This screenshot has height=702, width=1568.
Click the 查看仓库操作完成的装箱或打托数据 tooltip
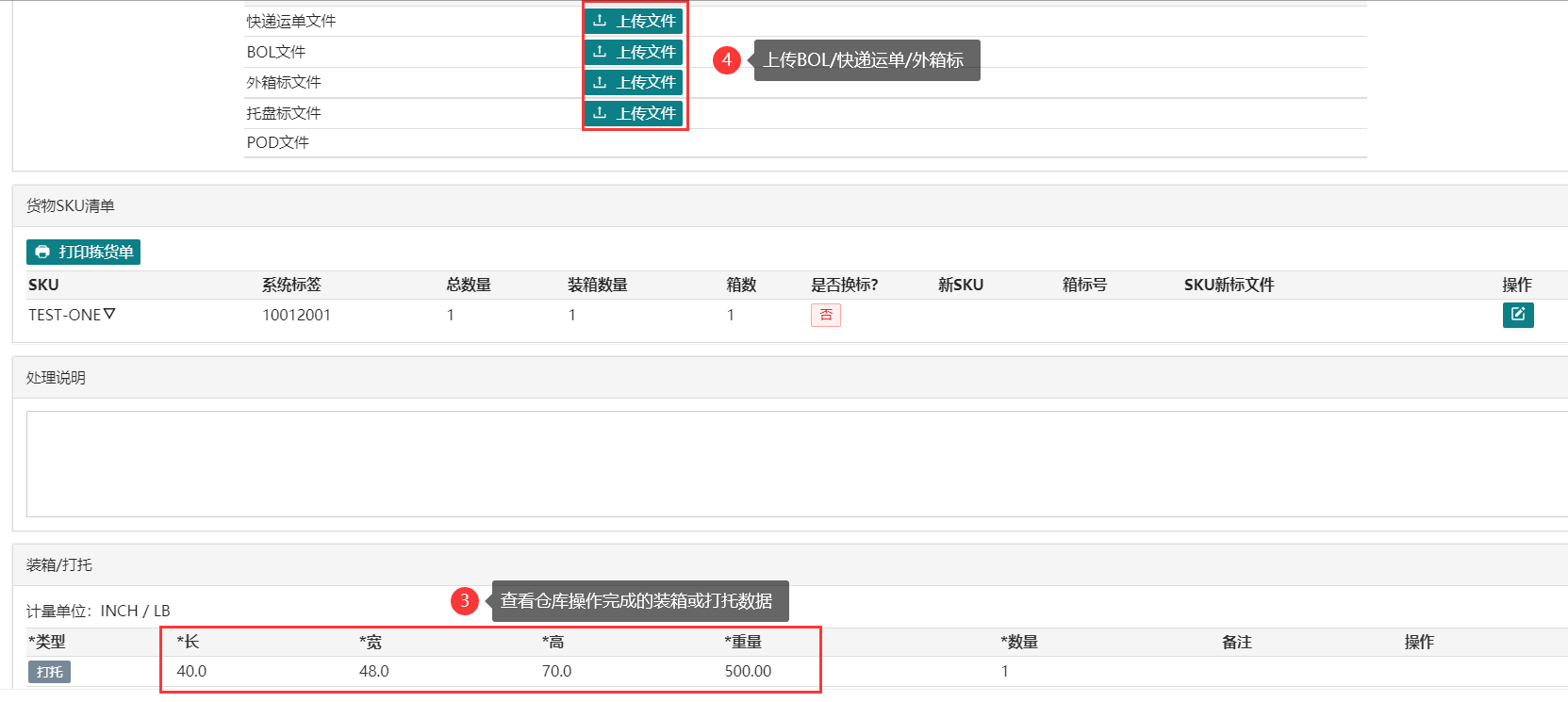pos(638,601)
